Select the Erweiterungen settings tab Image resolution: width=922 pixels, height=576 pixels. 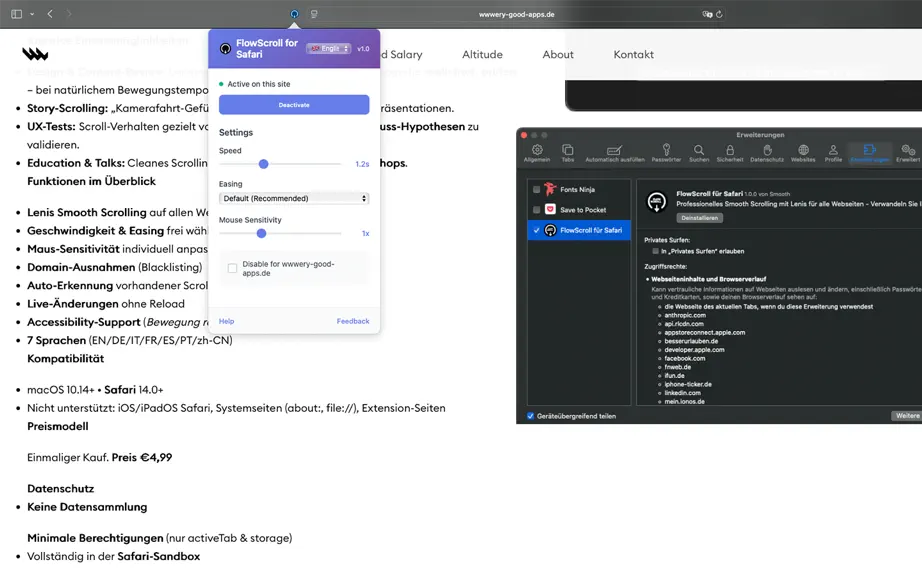[870, 153]
